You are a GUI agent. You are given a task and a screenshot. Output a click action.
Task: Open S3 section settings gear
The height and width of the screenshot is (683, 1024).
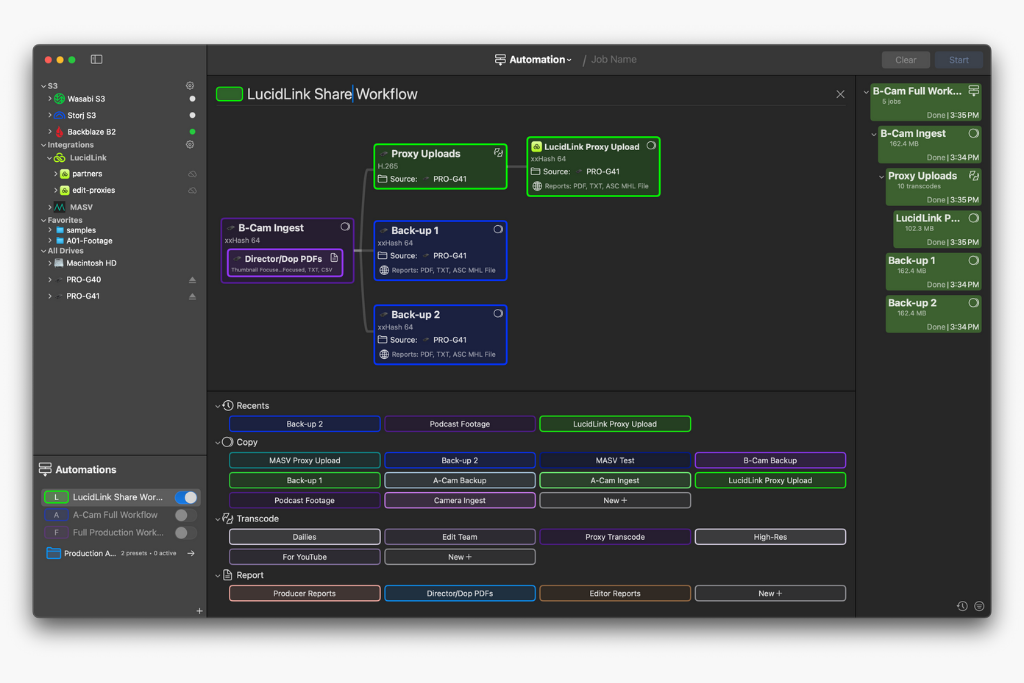190,86
